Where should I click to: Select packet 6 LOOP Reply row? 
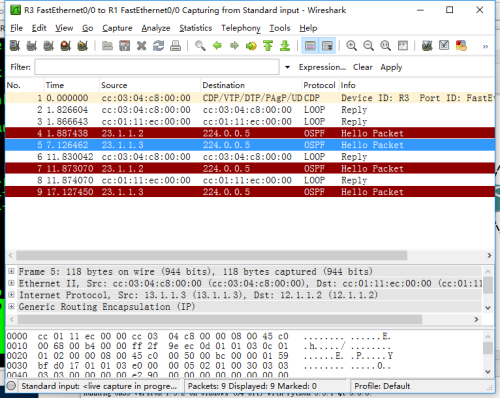coord(250,157)
